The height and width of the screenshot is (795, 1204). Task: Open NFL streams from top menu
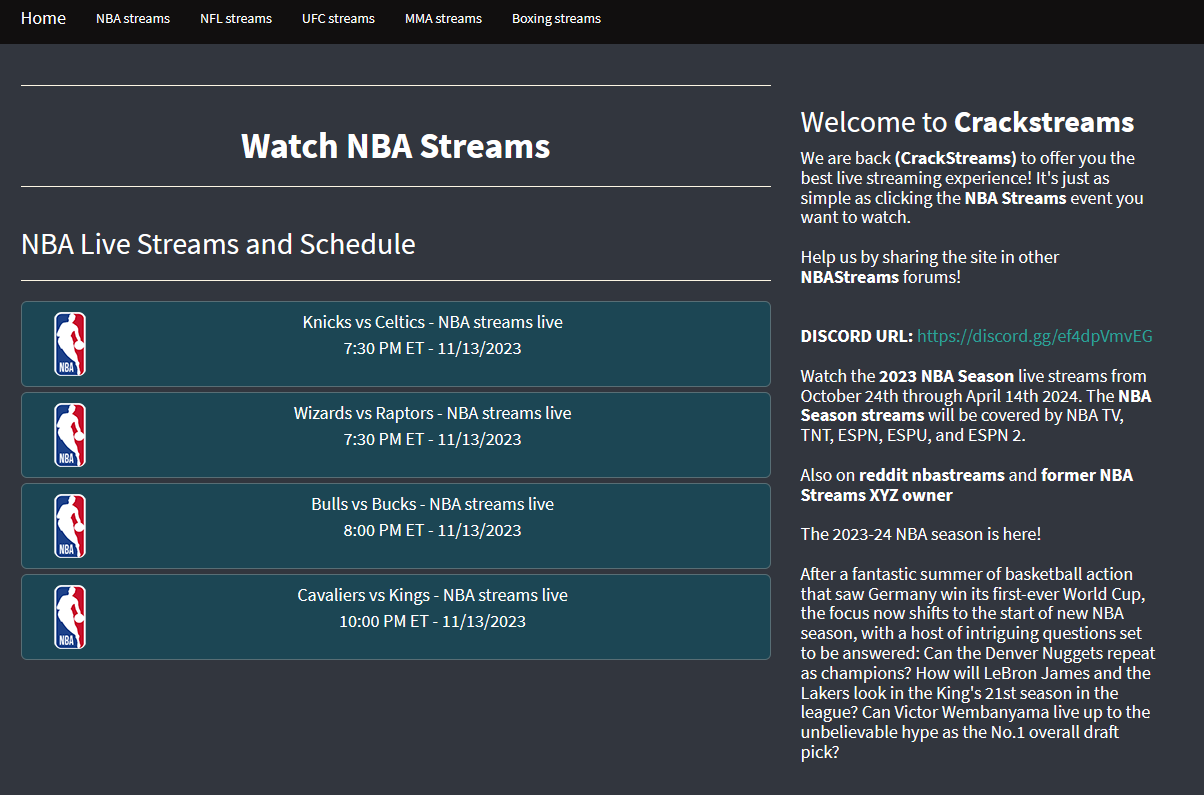tap(236, 19)
